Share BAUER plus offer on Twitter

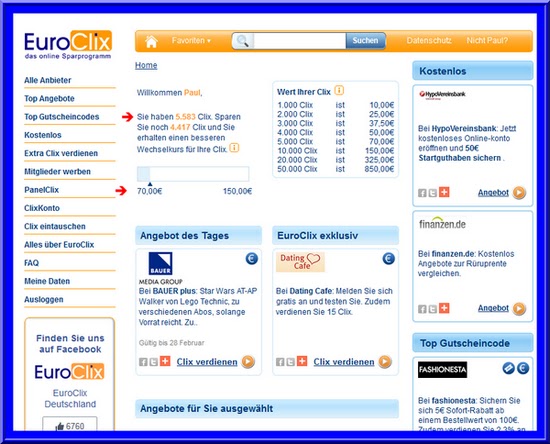pyautogui.click(x=154, y=362)
